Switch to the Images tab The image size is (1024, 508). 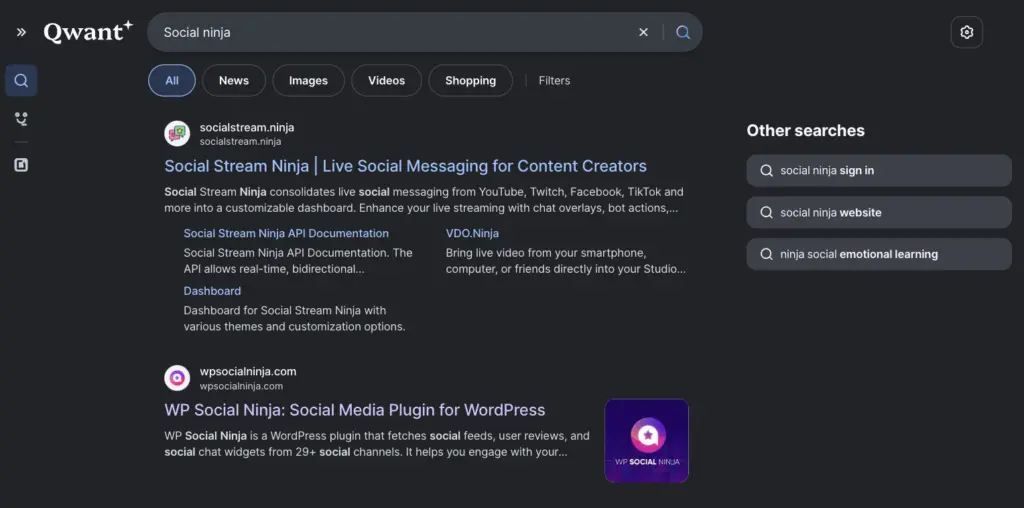[x=308, y=80]
